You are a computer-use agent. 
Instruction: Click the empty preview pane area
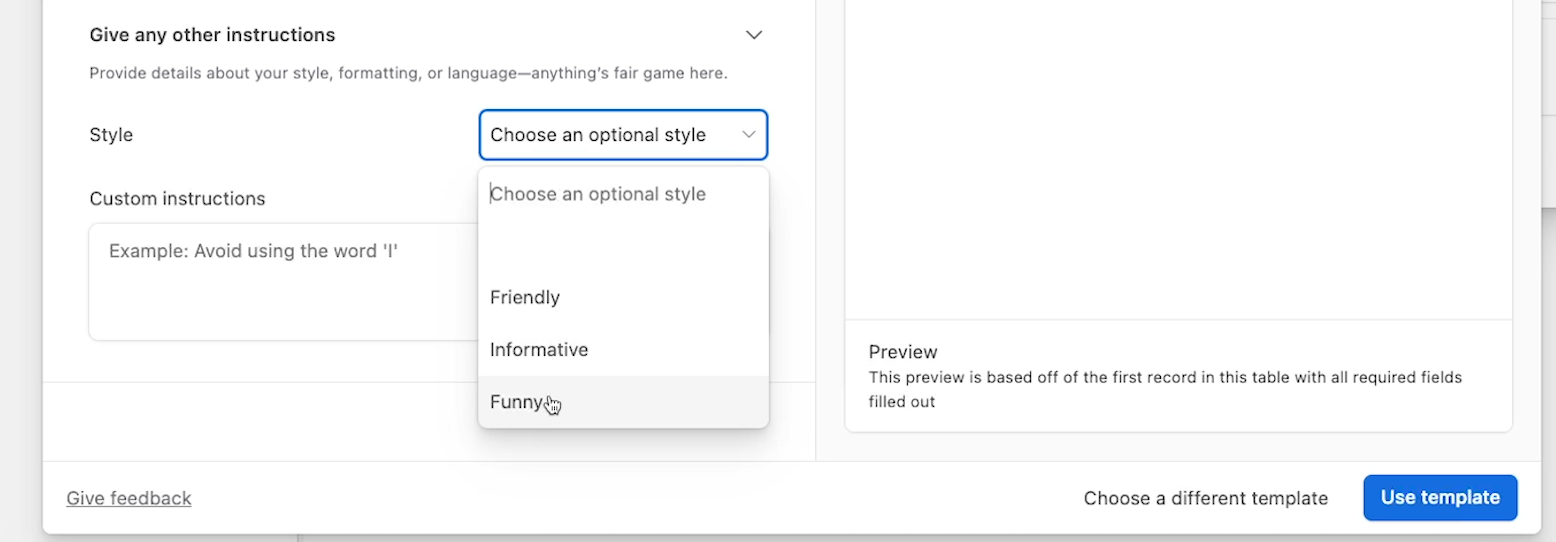(1178, 160)
